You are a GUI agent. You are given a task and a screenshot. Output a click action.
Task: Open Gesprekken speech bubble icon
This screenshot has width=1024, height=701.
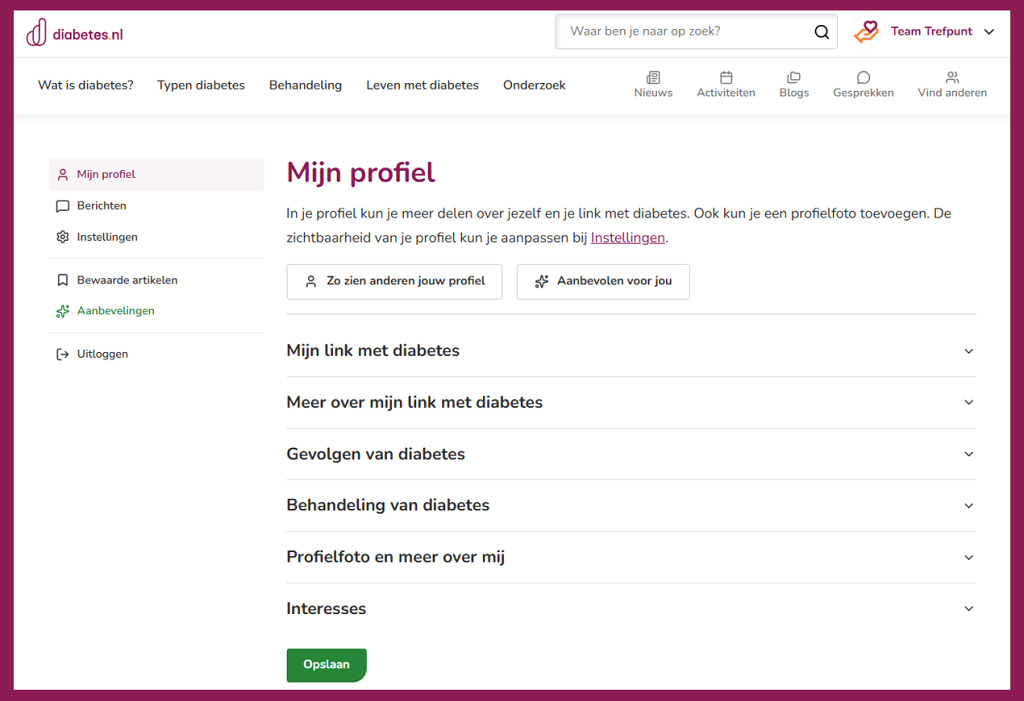(863, 77)
